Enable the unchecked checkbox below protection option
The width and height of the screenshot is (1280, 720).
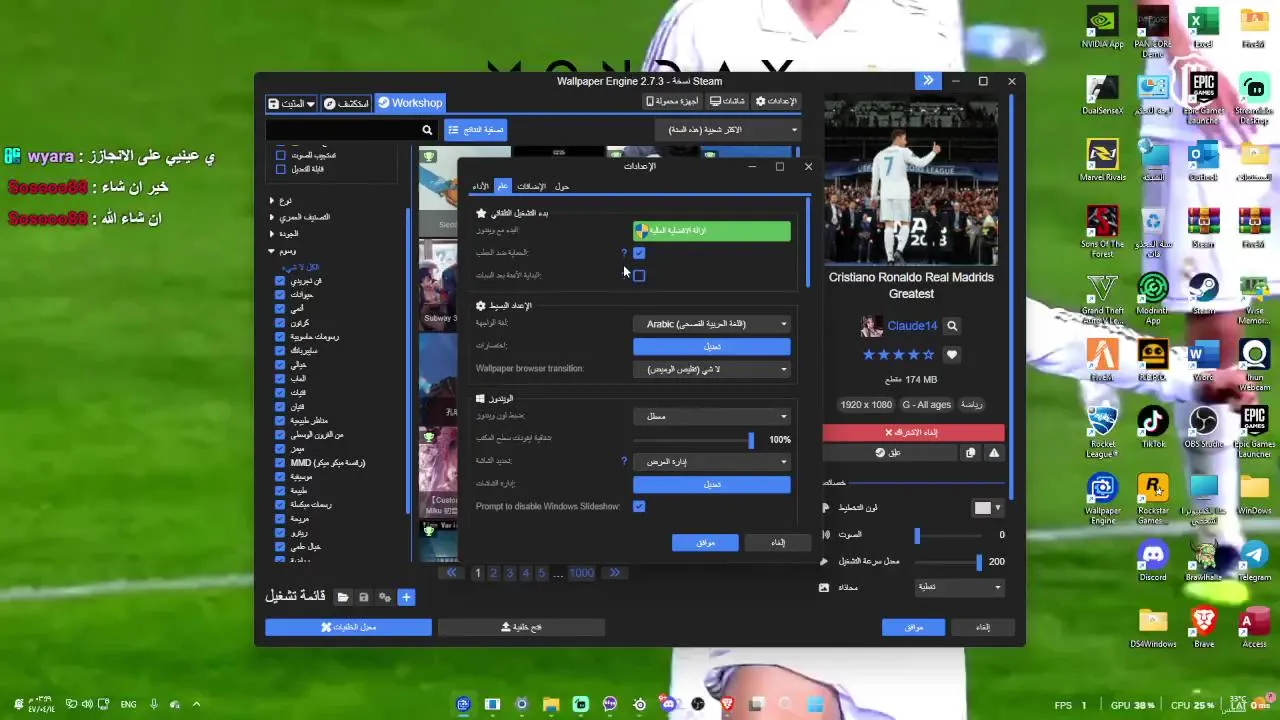(639, 276)
